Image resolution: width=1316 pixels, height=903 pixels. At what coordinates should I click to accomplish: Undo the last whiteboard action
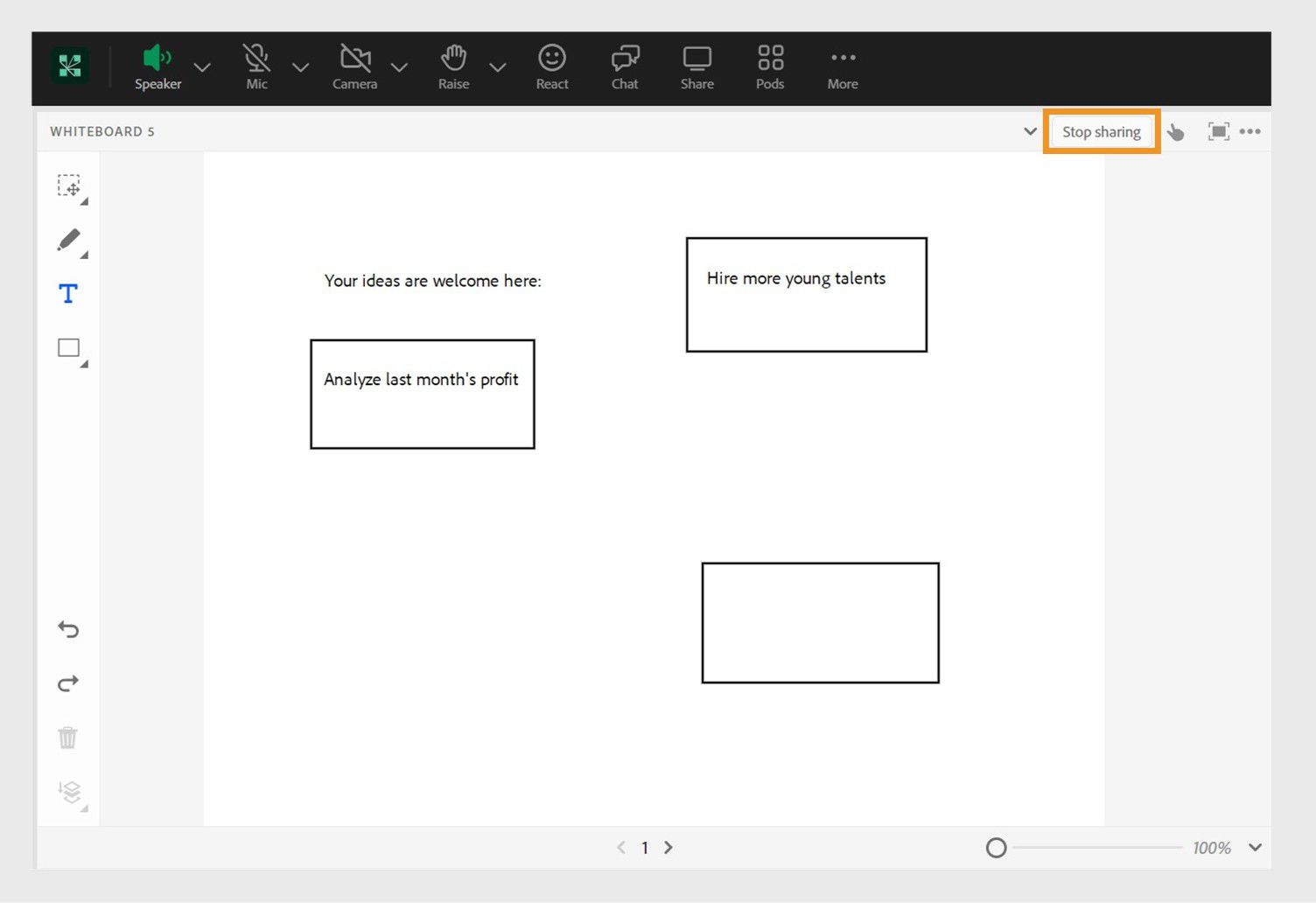pyautogui.click(x=68, y=629)
